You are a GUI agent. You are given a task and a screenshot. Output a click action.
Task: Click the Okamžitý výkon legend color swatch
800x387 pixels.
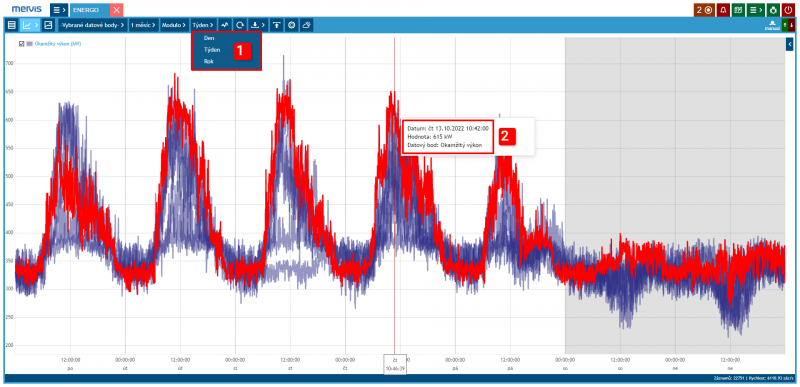click(x=29, y=44)
